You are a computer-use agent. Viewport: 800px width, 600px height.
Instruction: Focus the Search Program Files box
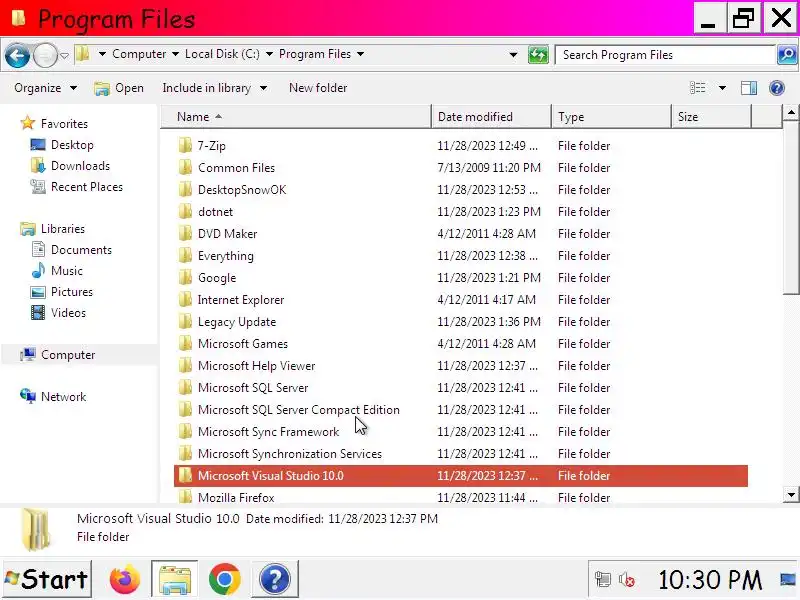pyautogui.click(x=665, y=55)
